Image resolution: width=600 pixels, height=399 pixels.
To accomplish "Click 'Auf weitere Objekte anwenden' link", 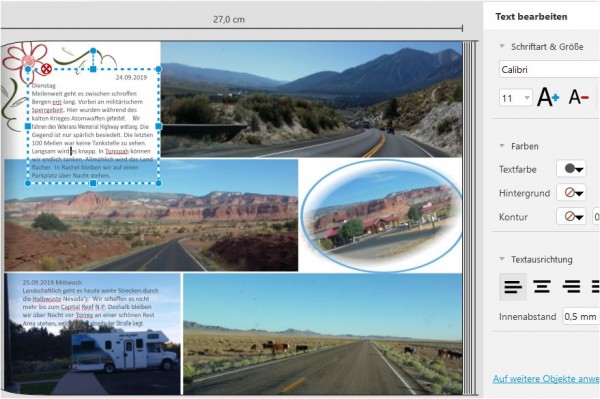I will pos(546,378).
